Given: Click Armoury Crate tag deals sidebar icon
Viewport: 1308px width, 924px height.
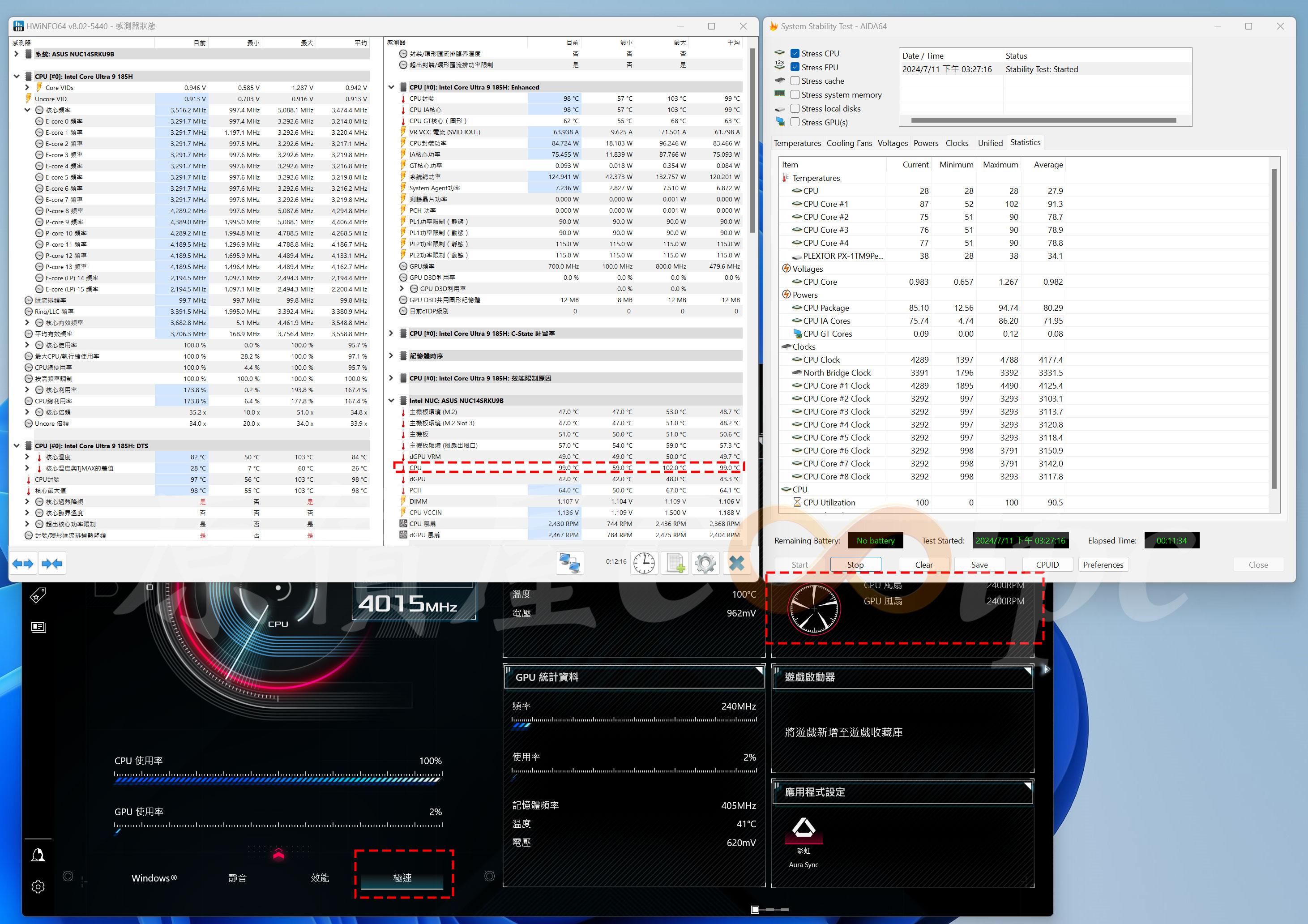Looking at the screenshot, I should [x=38, y=595].
